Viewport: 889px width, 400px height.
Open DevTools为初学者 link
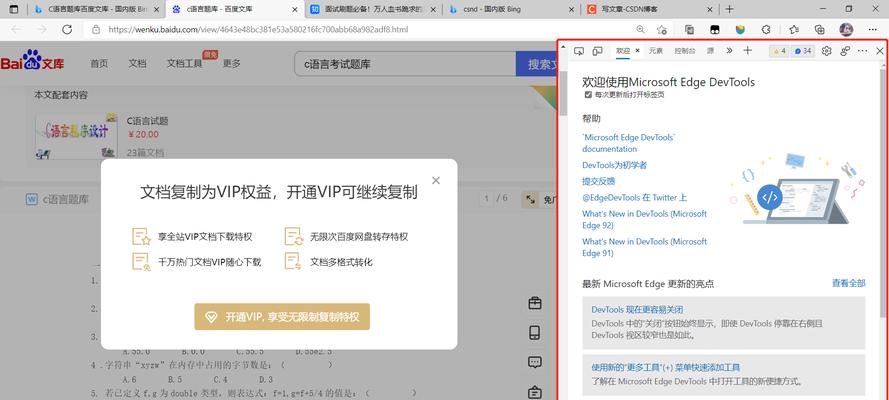pos(615,165)
